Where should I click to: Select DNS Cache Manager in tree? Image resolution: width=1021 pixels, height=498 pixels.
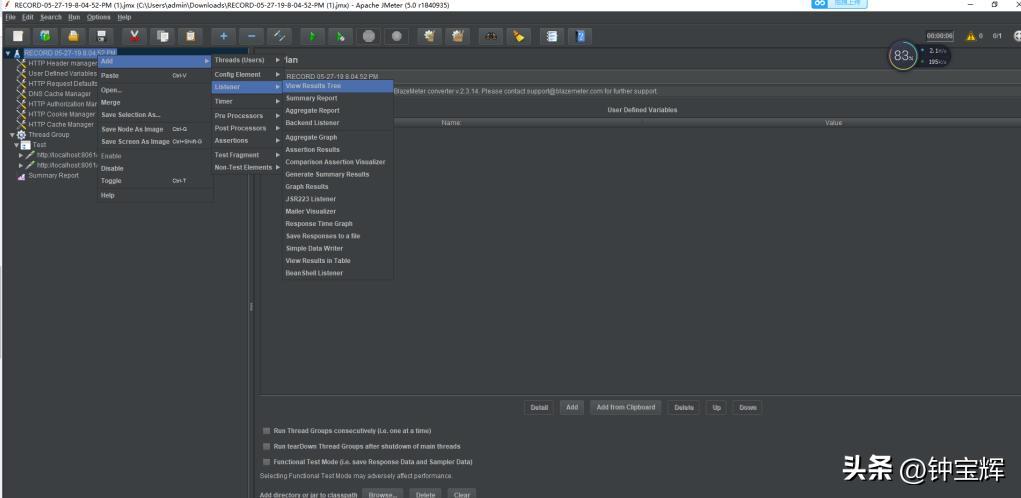[x=60, y=94]
